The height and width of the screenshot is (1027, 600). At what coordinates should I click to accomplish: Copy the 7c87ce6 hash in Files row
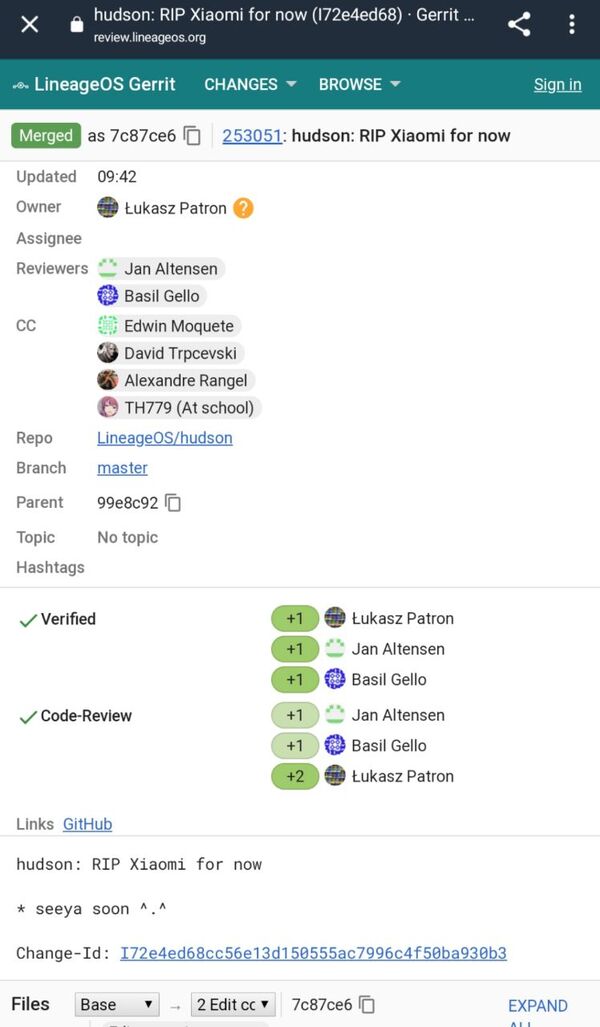tap(367, 1004)
